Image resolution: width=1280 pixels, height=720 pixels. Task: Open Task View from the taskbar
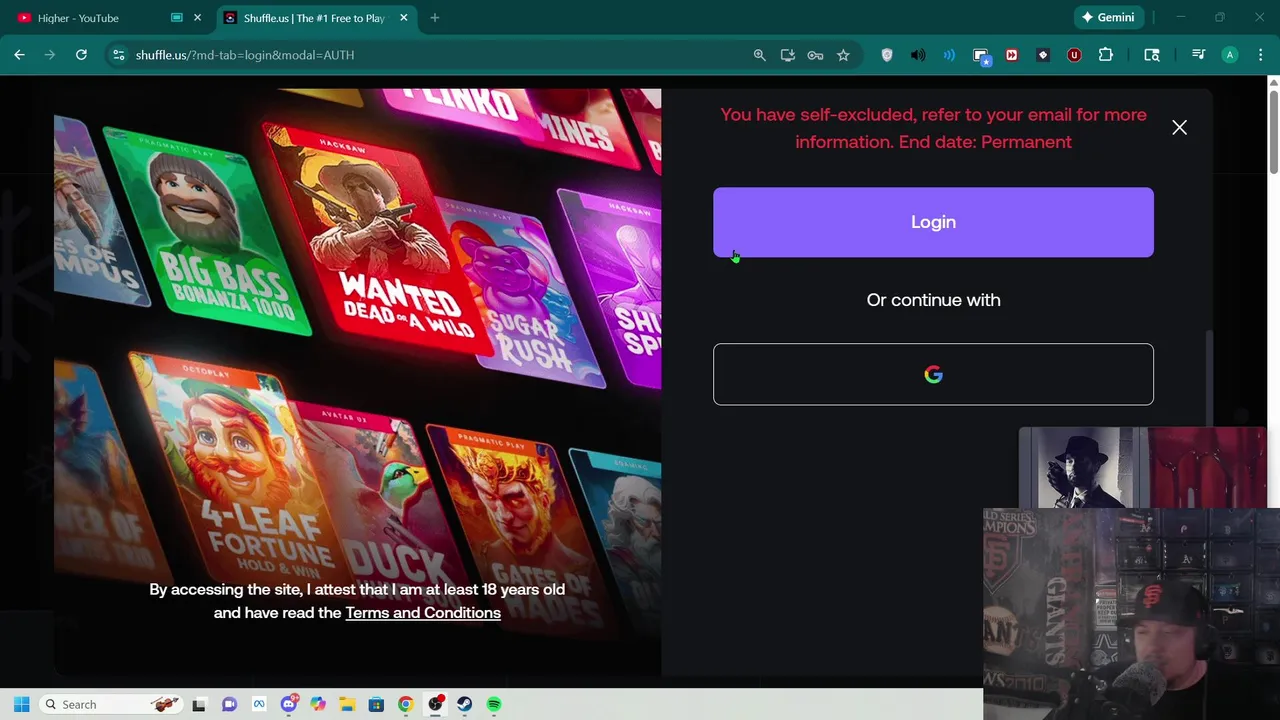pos(199,704)
